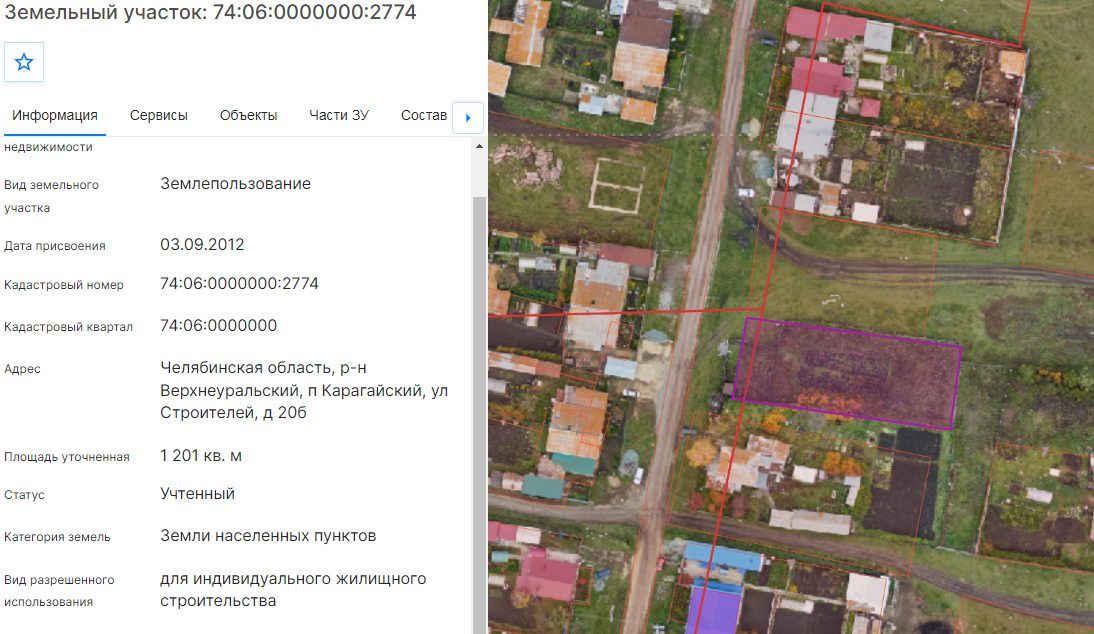1094x634 pixels.
Task: Select для индивидуального жилищного строительства text
Action: pos(293,589)
